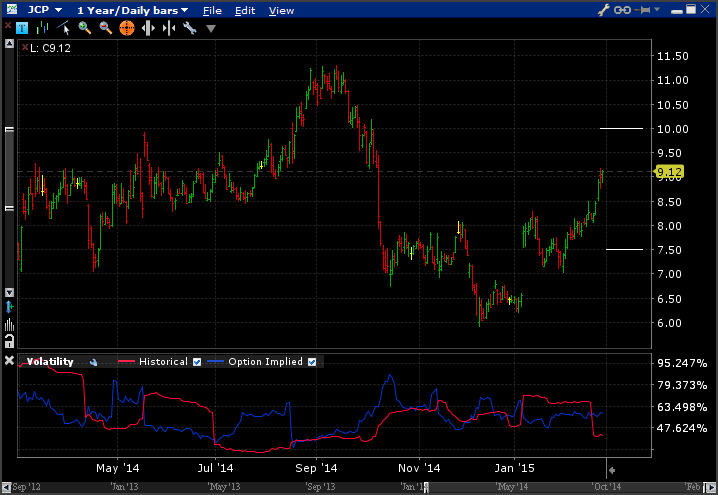The height and width of the screenshot is (495, 718).
Task: Uncheck the Option Implied volatility checkbox
Action: (x=312, y=362)
